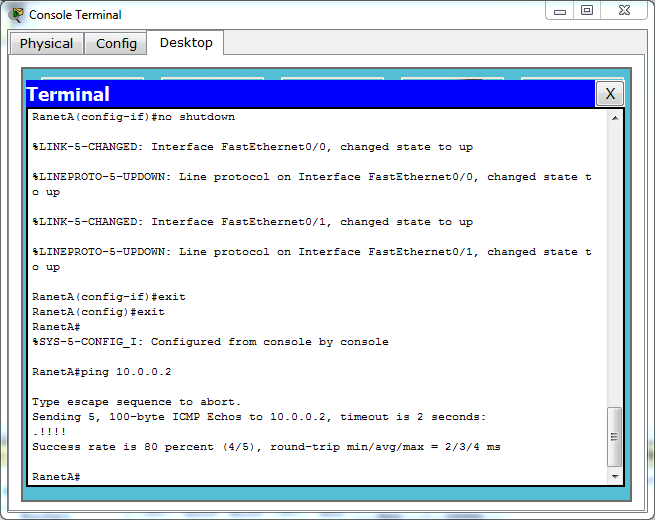Click the 'RanetA(config-if)#no shutdown' line
Image resolution: width=655 pixels, height=520 pixels.
pos(133,117)
